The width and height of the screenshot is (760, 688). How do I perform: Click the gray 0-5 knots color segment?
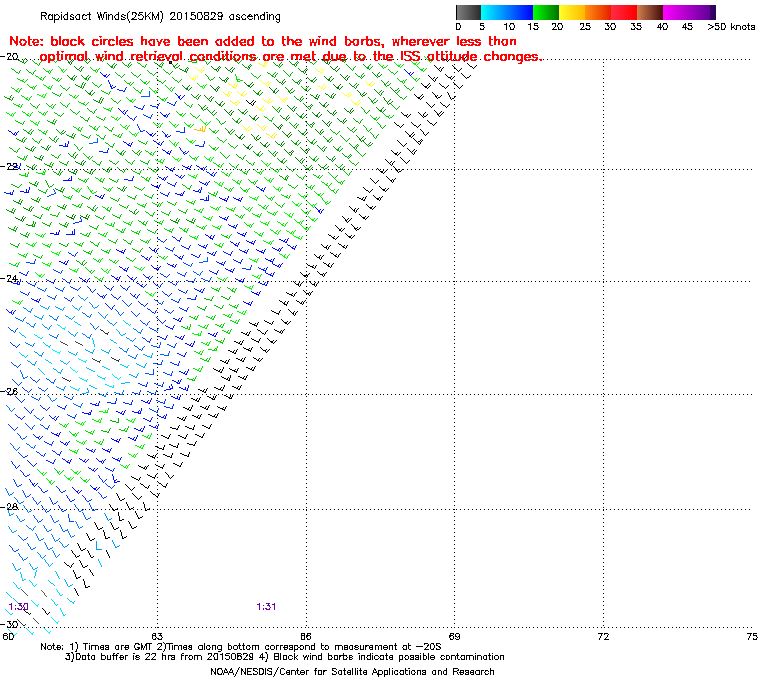(469, 12)
